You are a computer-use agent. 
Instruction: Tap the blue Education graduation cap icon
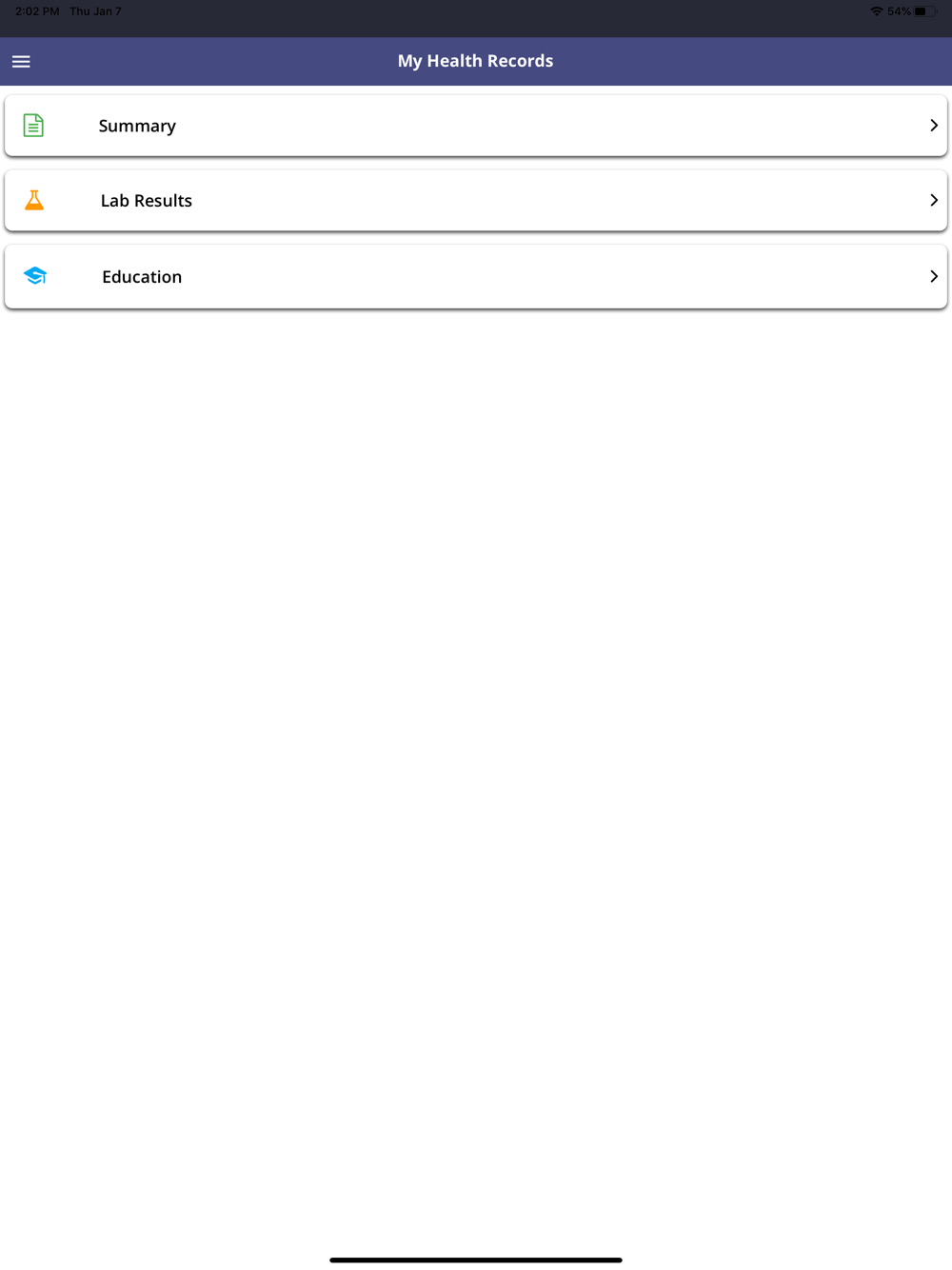(35, 276)
